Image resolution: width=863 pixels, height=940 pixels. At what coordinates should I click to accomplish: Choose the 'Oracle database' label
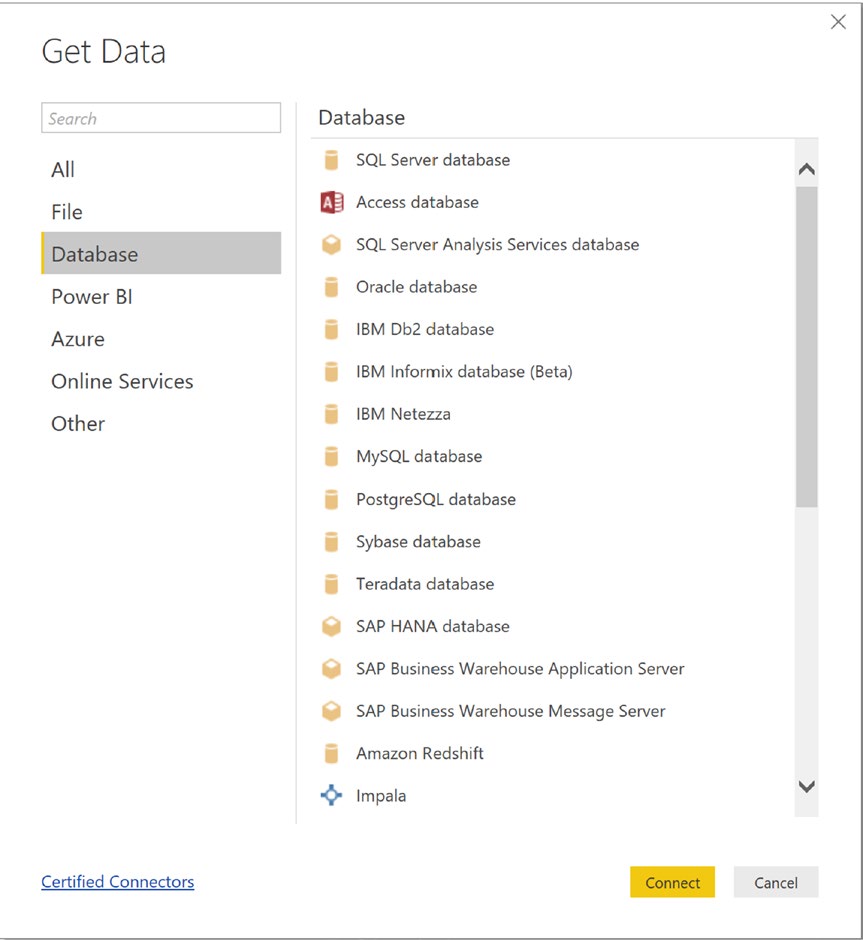click(x=417, y=287)
